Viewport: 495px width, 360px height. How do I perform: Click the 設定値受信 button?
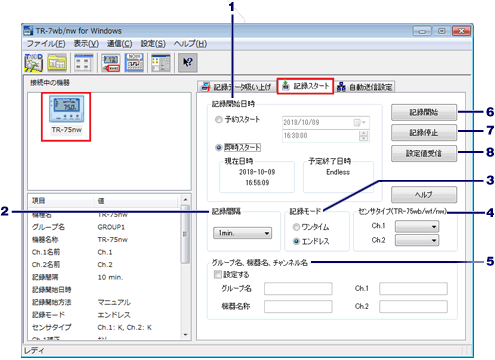pyautogui.click(x=424, y=153)
